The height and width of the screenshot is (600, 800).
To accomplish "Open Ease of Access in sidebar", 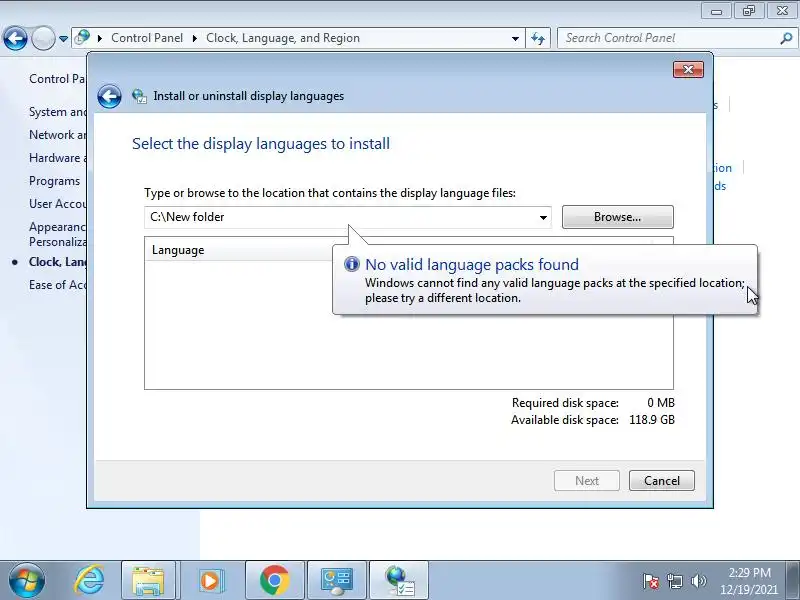I will 57,285.
